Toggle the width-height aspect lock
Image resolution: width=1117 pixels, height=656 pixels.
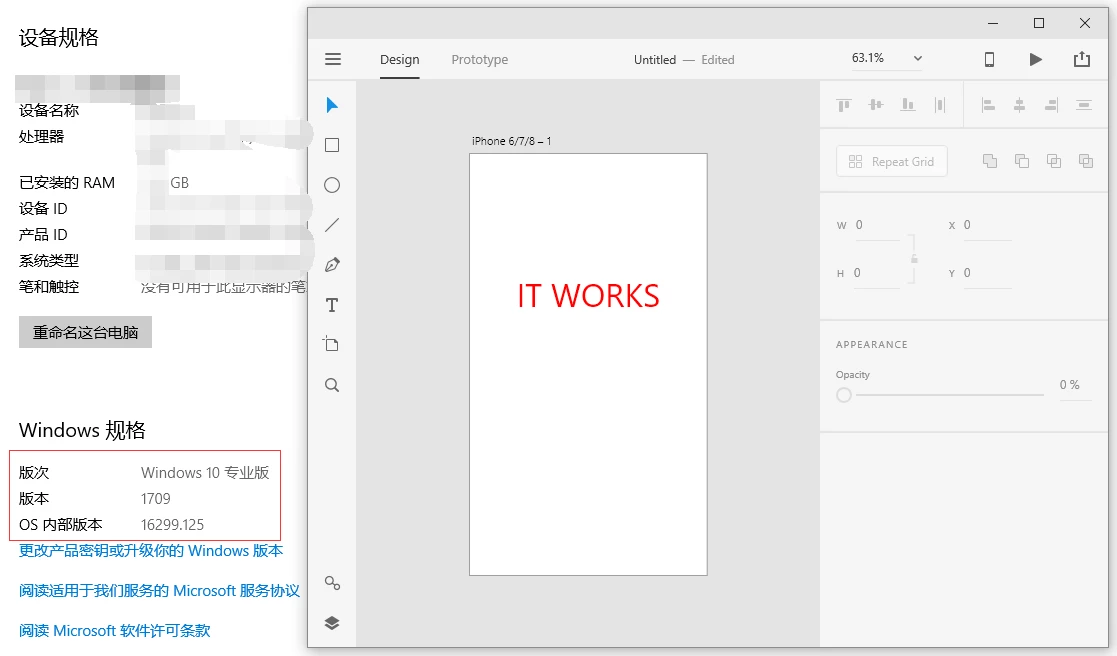[x=915, y=259]
